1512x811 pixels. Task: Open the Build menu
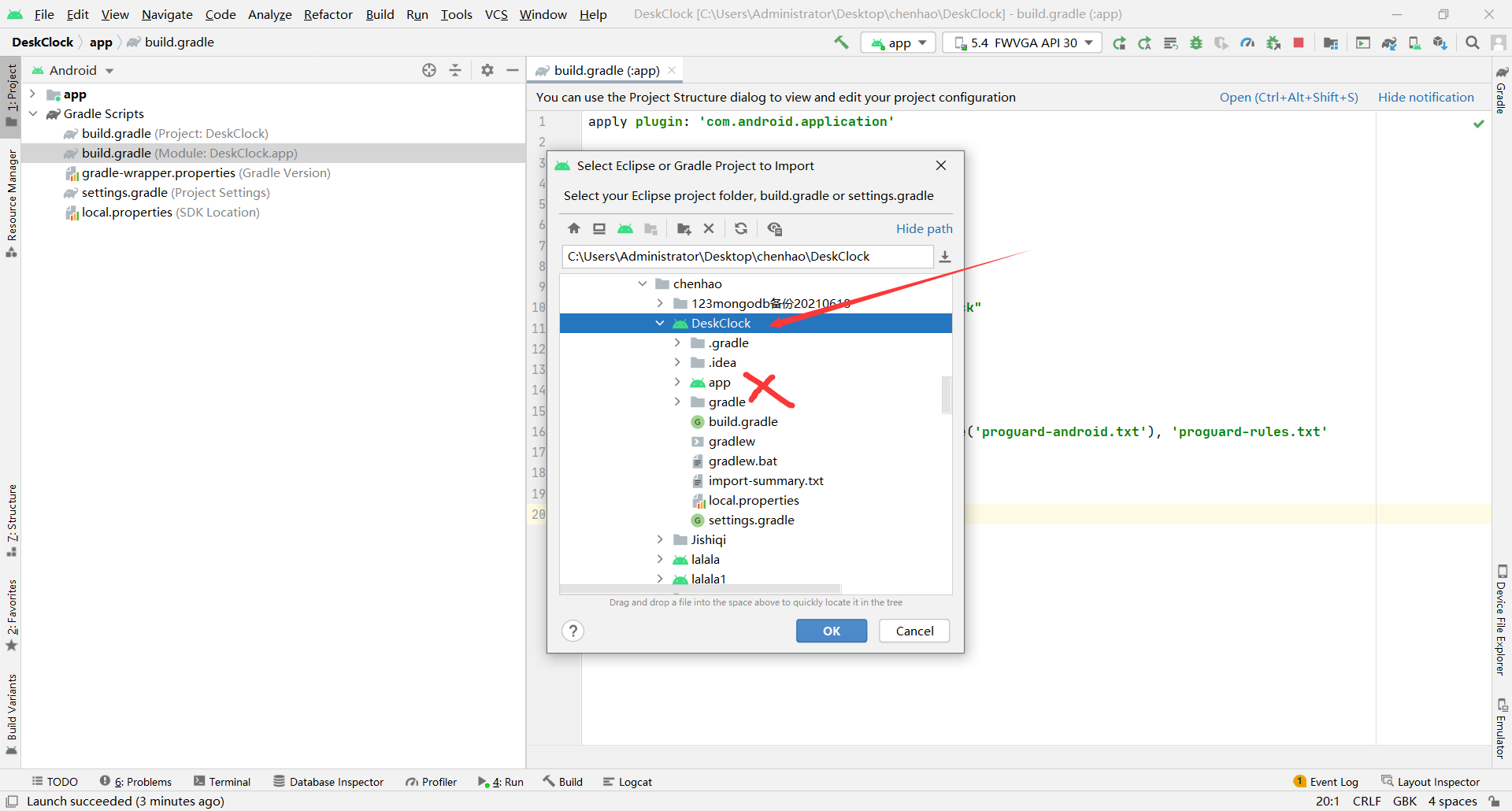[380, 14]
